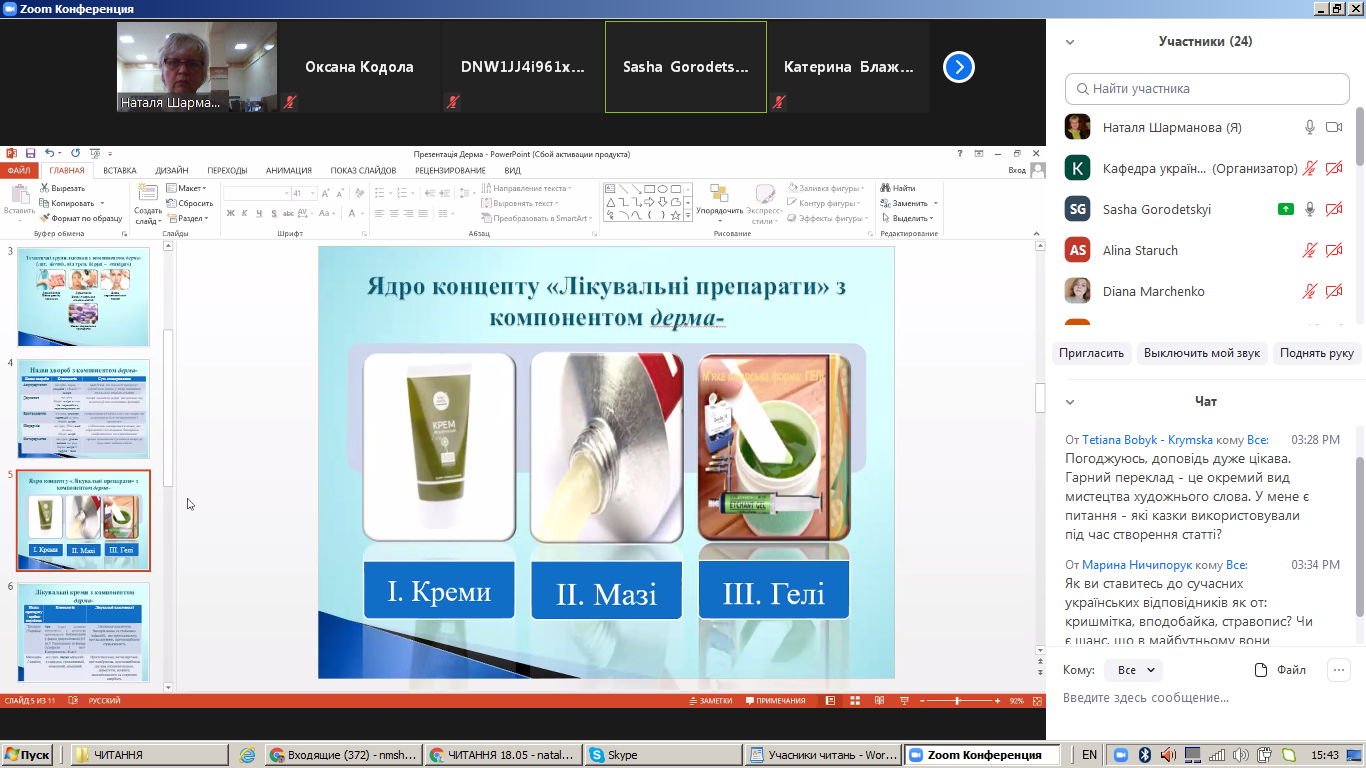Switch to the ДИЗАЙН ribbon tab

[x=172, y=170]
